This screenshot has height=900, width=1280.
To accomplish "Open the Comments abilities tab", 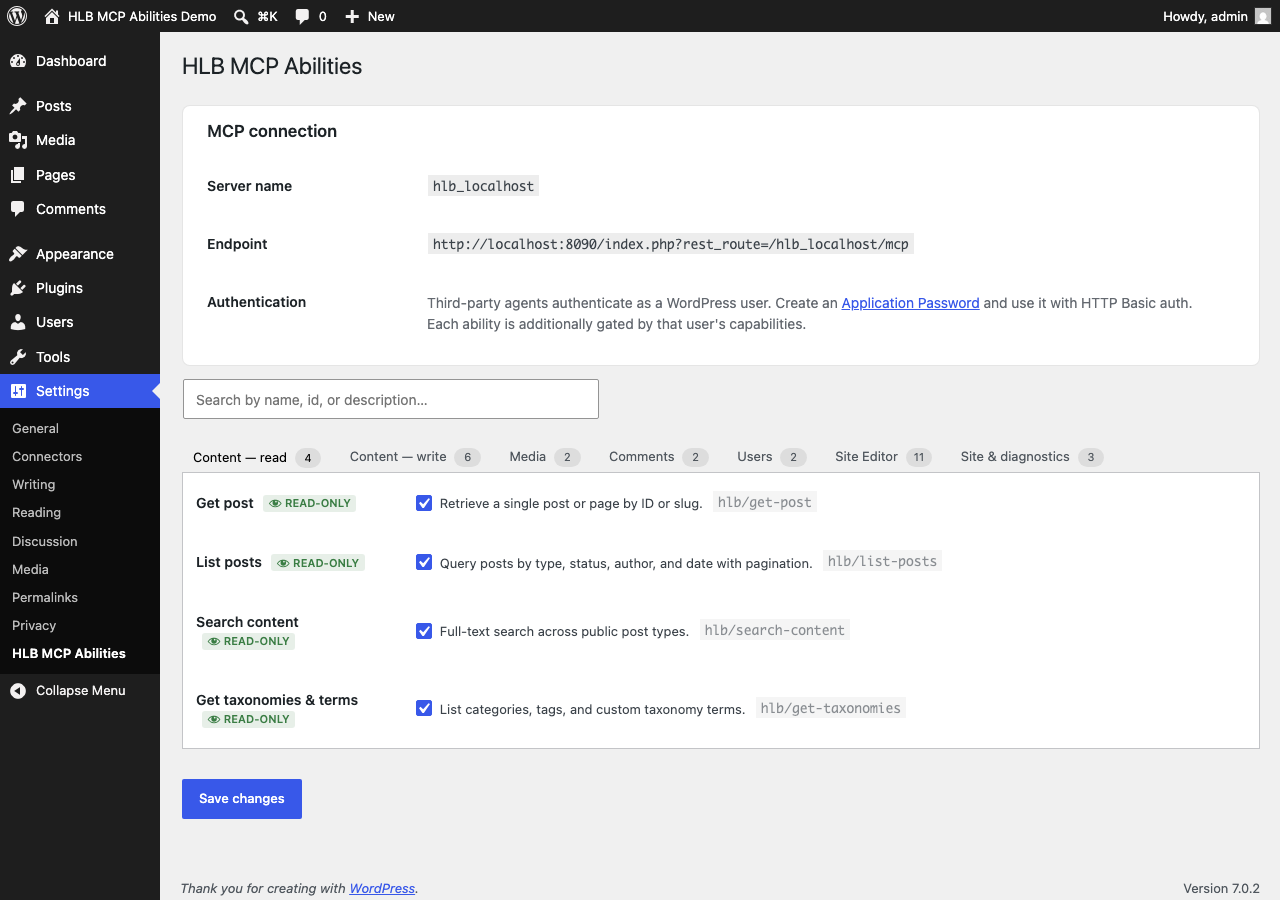I will (x=659, y=457).
